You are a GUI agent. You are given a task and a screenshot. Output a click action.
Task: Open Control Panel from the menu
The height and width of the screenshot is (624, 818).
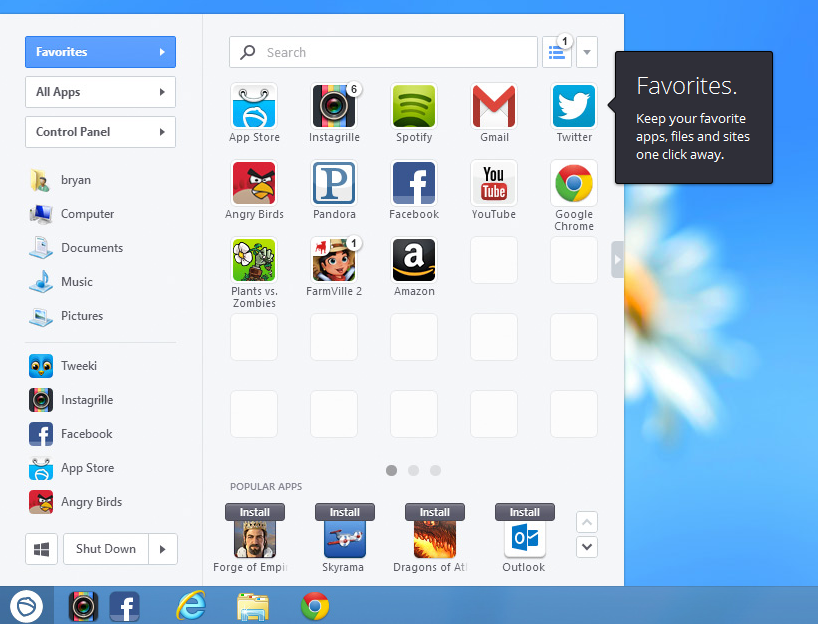tap(100, 131)
